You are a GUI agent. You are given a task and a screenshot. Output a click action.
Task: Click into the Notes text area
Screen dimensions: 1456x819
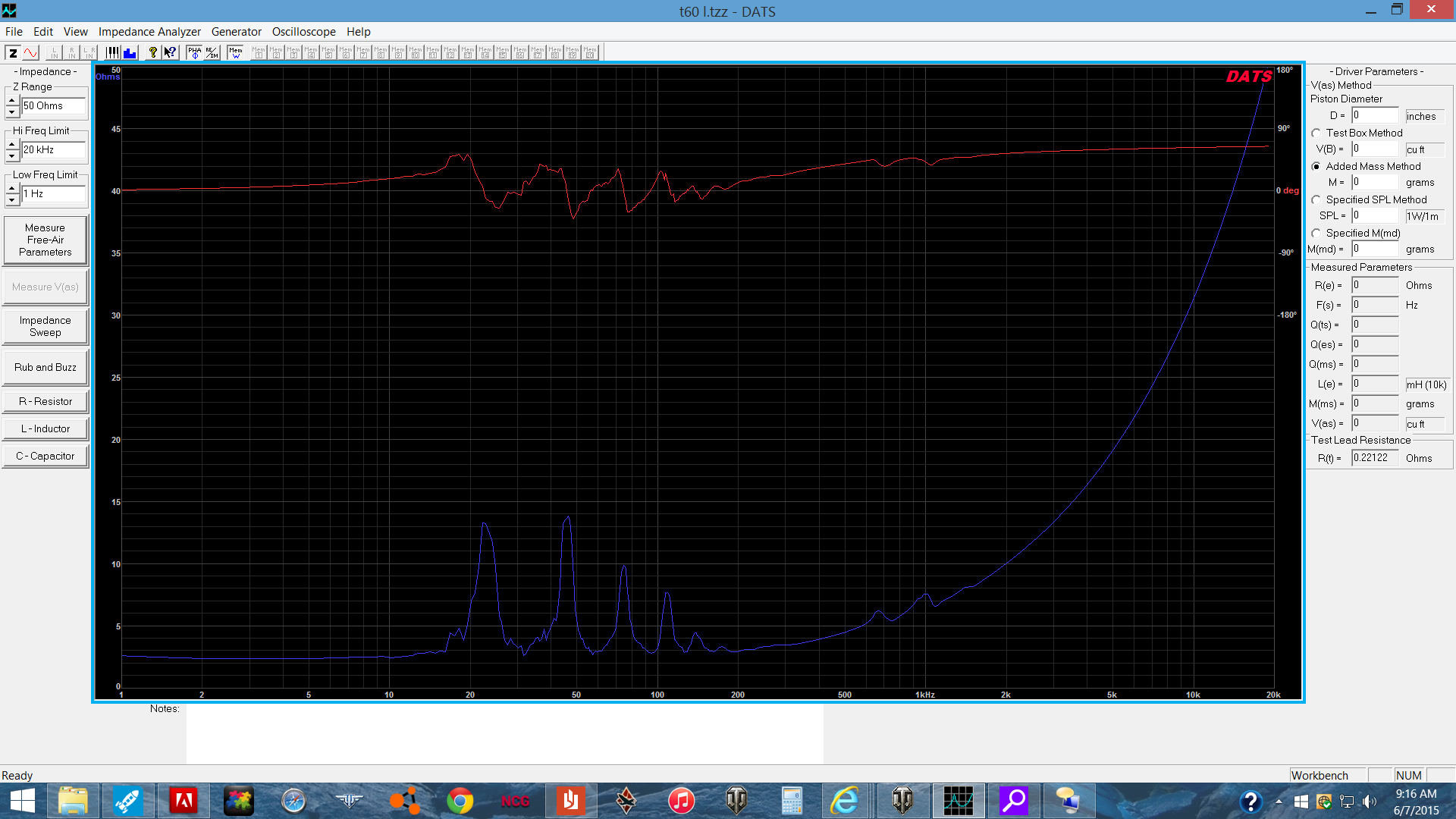pos(504,733)
